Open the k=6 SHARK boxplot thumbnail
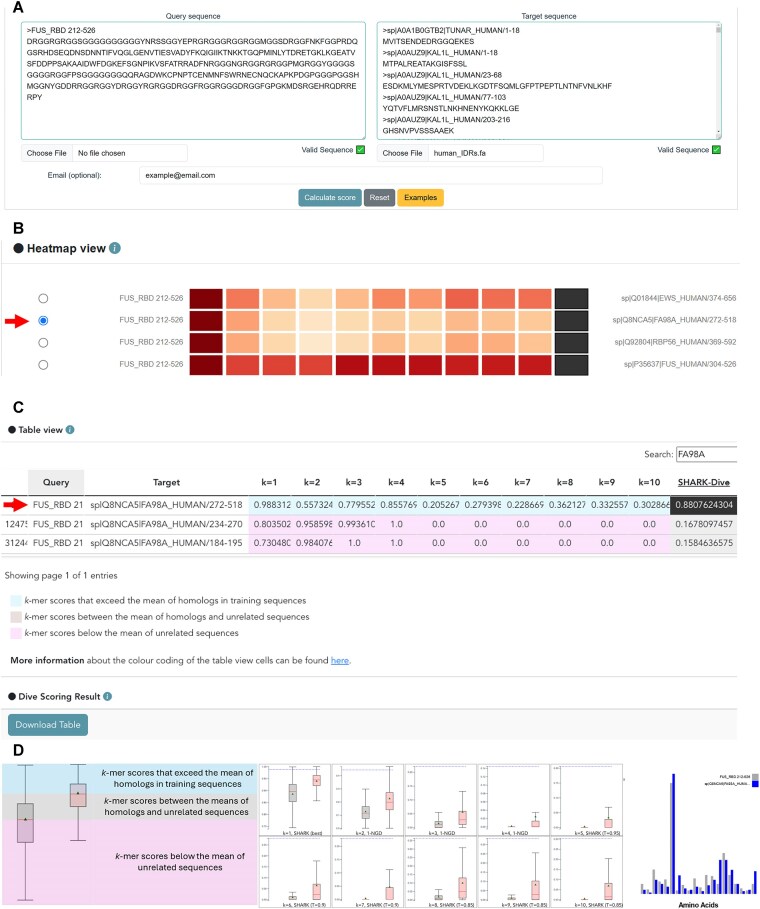The height and width of the screenshot is (909, 760). tap(294, 872)
